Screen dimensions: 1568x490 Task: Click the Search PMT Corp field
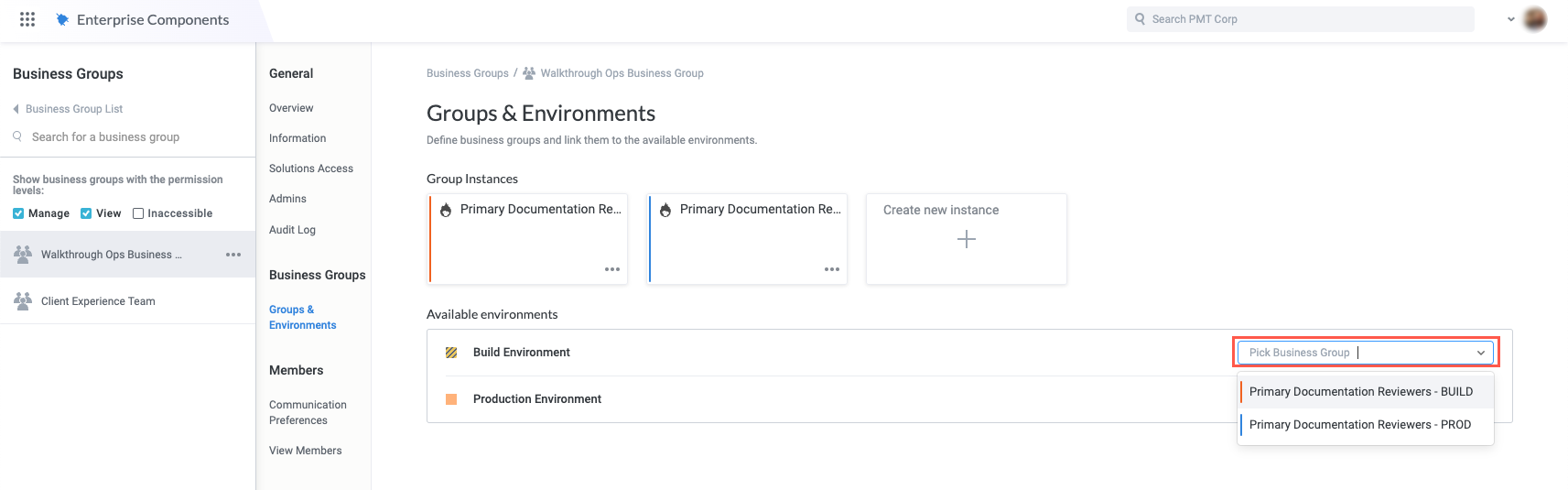click(1301, 19)
